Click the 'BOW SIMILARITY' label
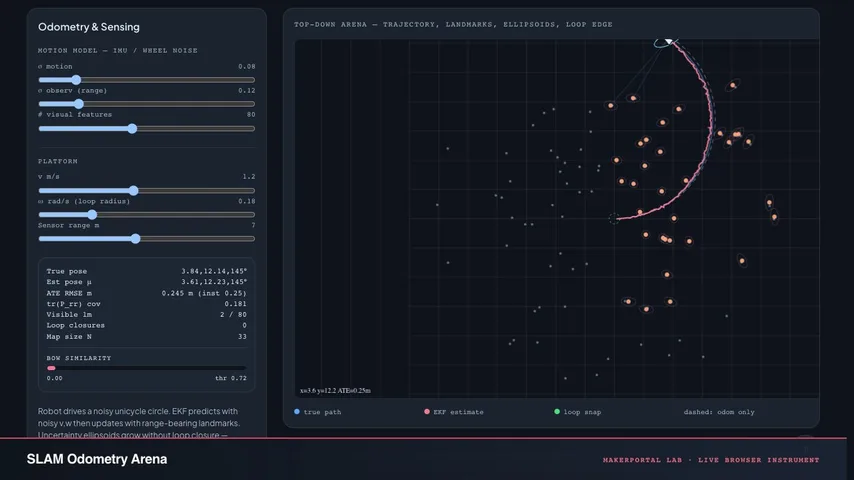The height and width of the screenshot is (480, 854). point(79,358)
